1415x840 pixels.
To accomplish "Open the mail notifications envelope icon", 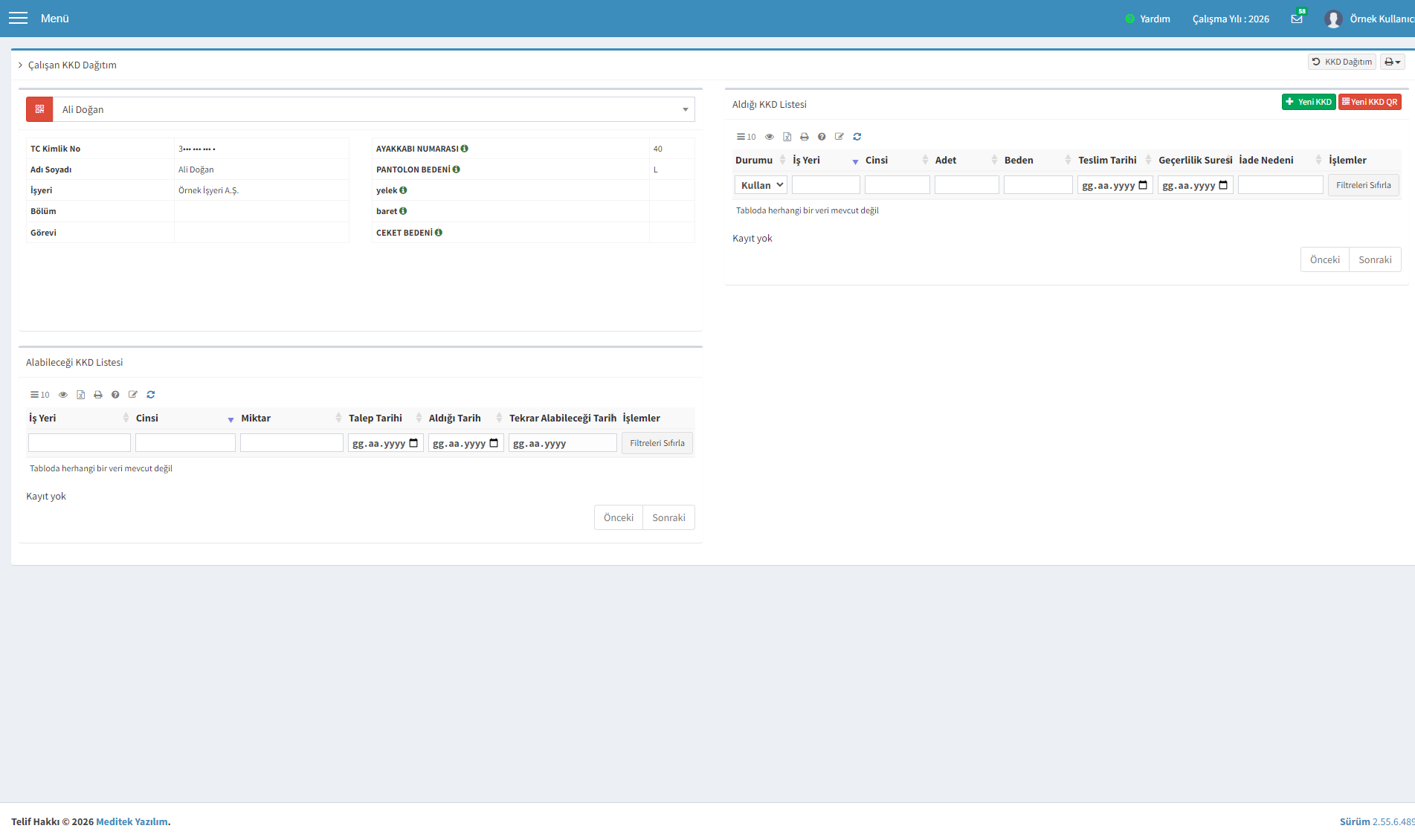I will coord(1297,19).
